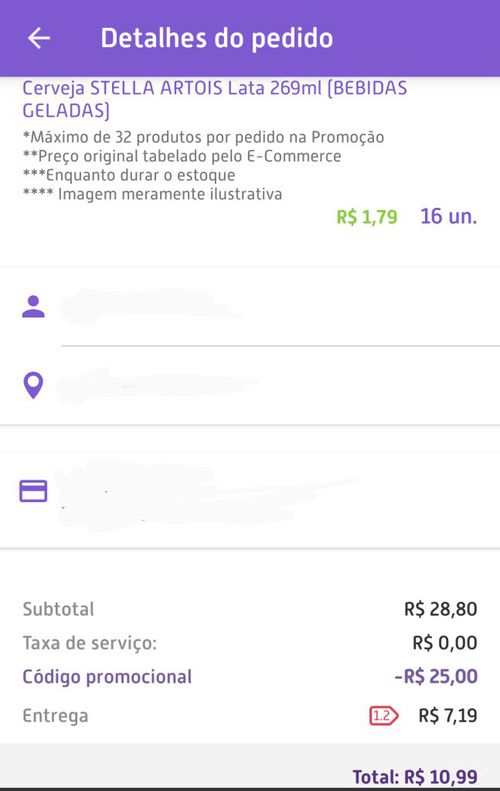Click the -R$ 25,00 promo discount
This screenshot has height=791, width=500.
pos(436,676)
